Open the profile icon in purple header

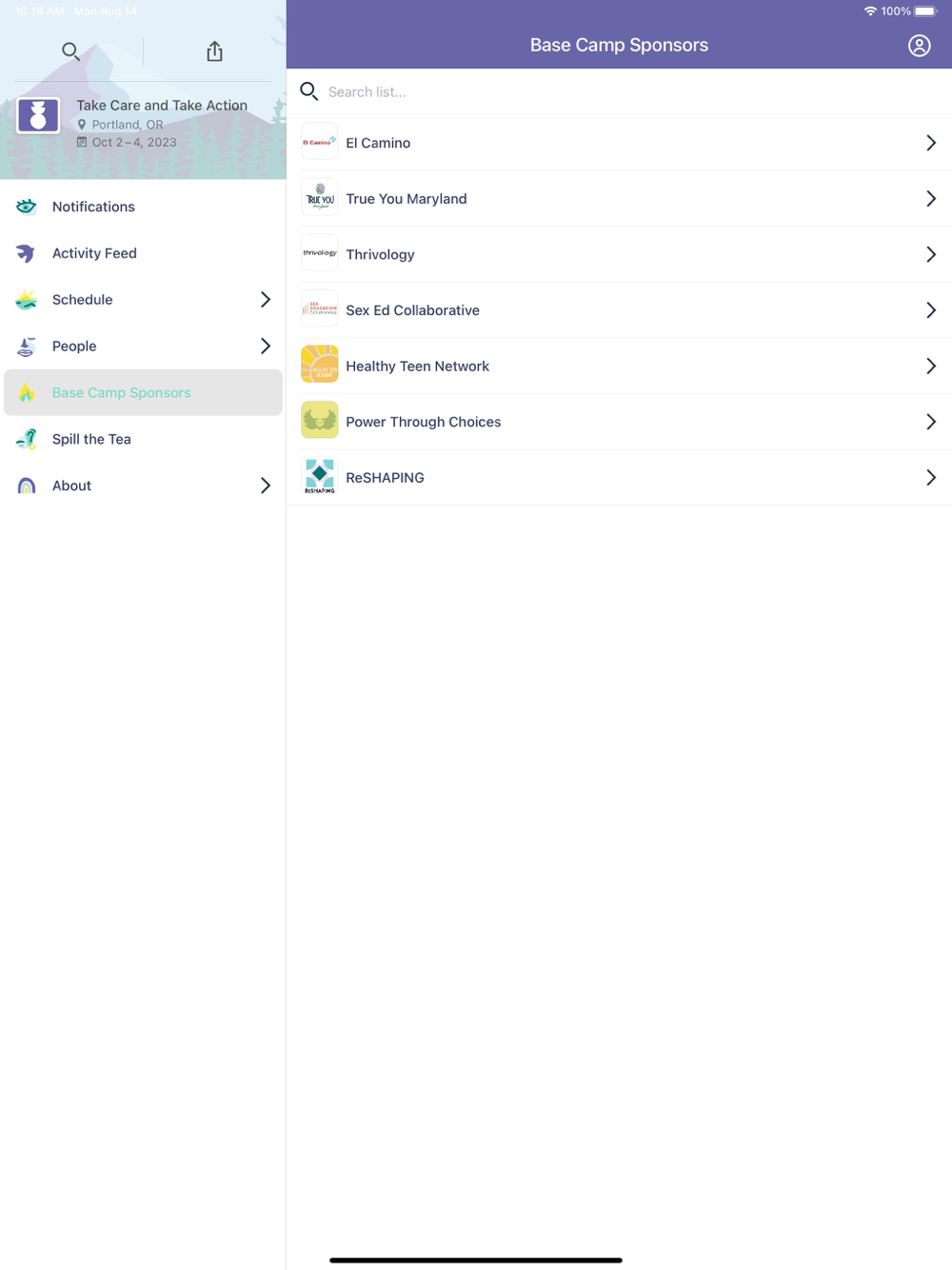919,46
